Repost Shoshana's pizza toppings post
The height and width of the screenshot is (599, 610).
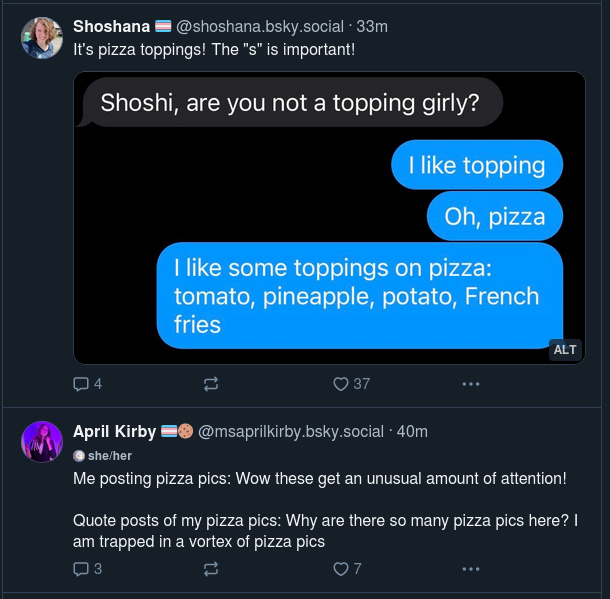click(x=211, y=383)
